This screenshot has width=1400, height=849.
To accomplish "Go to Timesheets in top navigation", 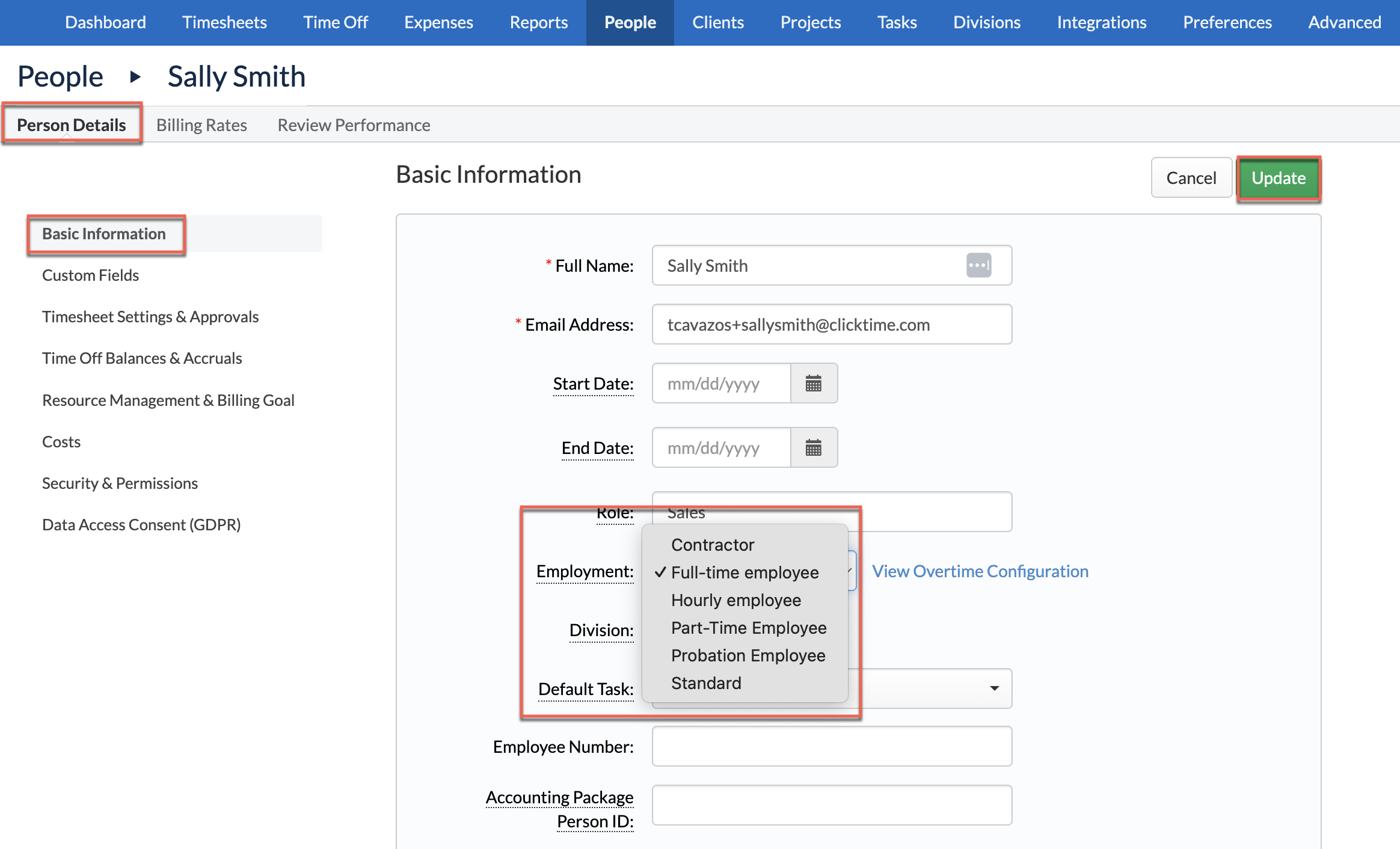I will 224,22.
